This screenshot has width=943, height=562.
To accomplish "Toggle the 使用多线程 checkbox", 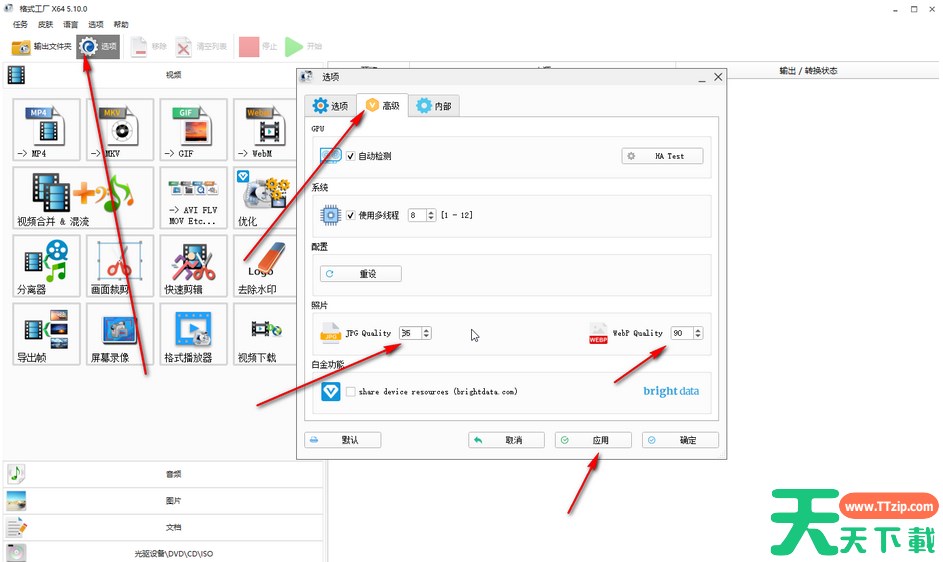I will [351, 215].
